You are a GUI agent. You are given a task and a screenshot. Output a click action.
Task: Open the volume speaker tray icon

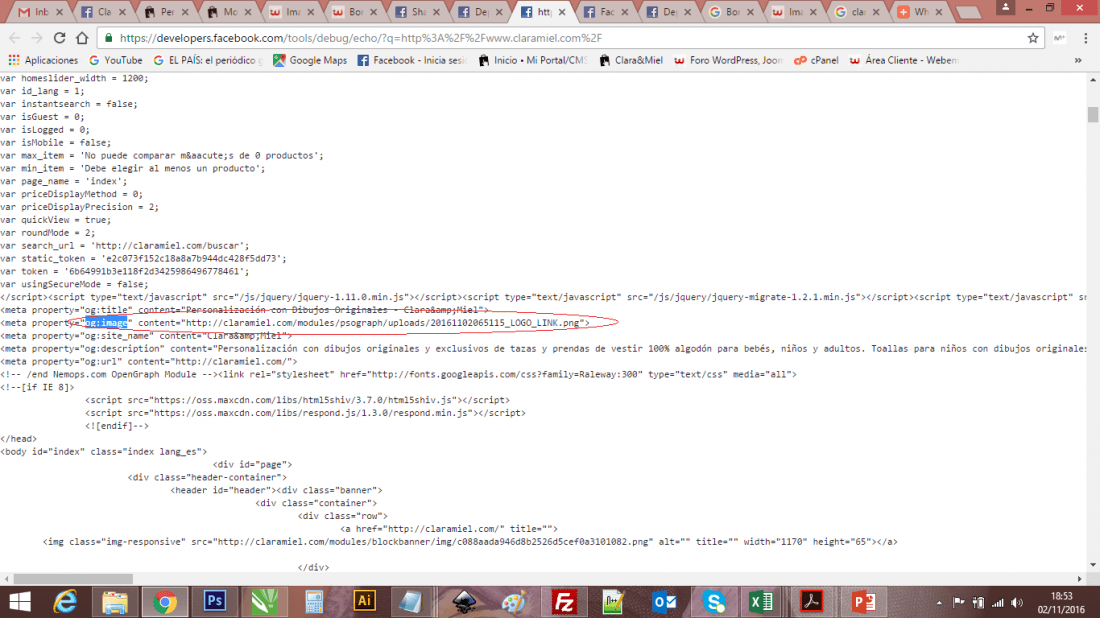click(1017, 603)
